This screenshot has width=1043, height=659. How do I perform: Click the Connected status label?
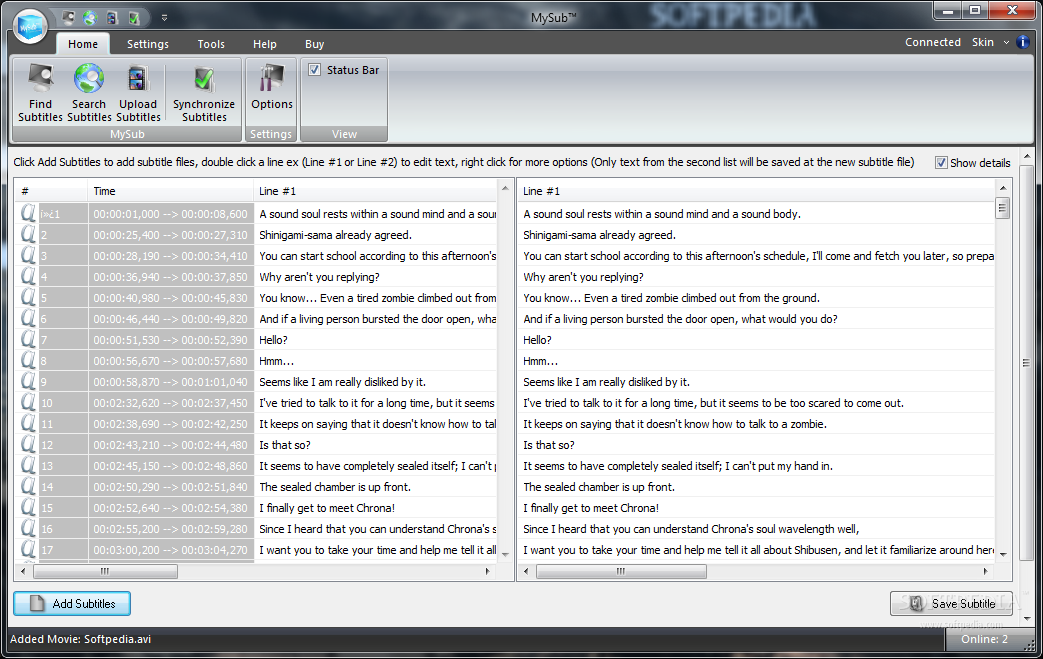coord(933,42)
